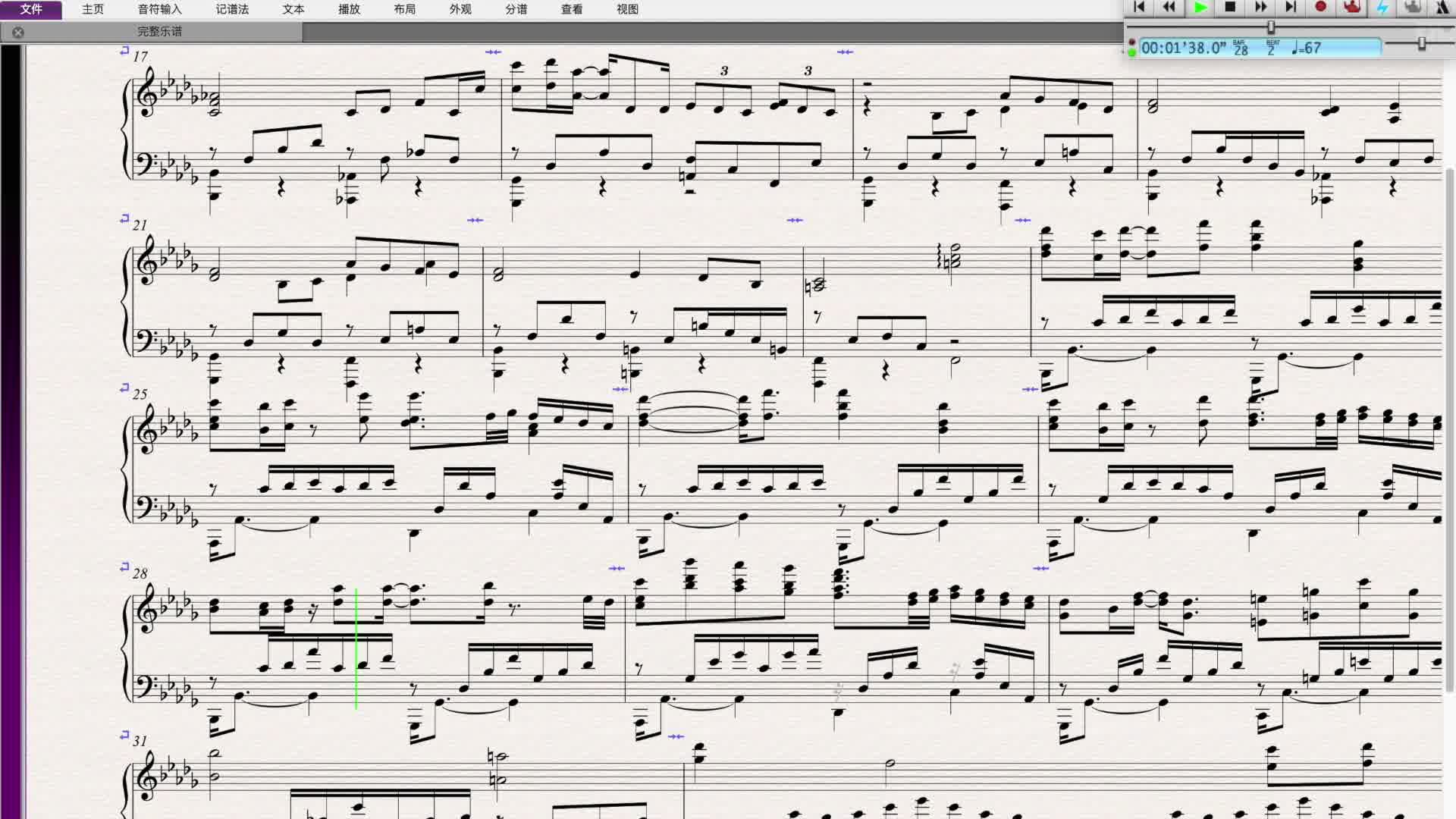Jump playback to the end
The height and width of the screenshot is (819, 1456).
click(x=1290, y=7)
